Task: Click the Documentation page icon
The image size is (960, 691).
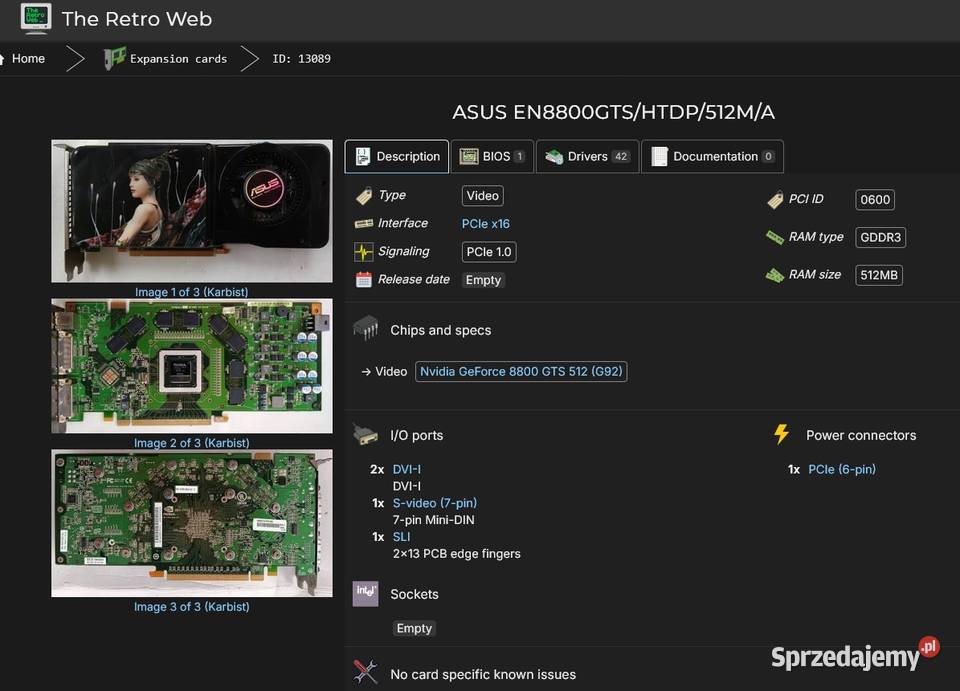Action: pos(659,157)
